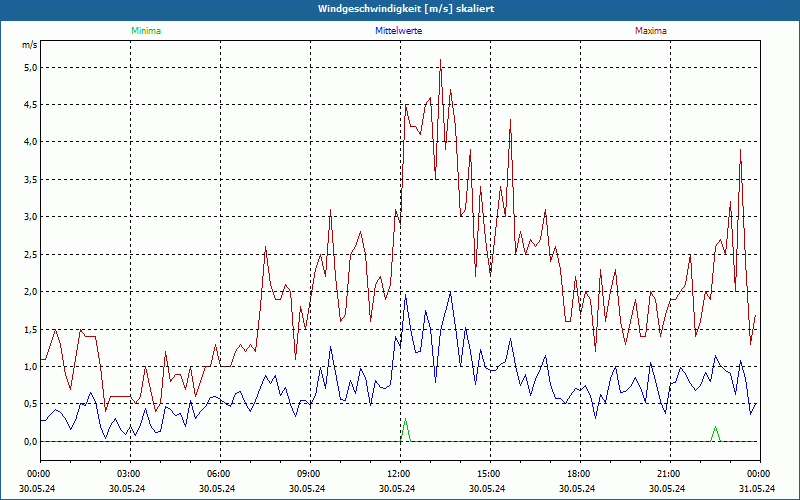This screenshot has height=500, width=800.
Task: Click the "0,0" y-axis value
Action: click(x=30, y=442)
